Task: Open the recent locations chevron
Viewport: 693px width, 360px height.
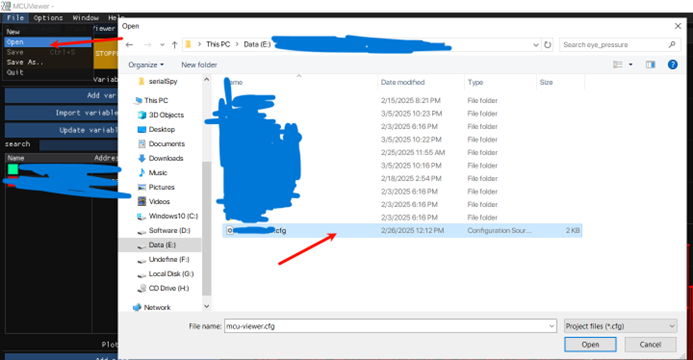Action: 162,45
